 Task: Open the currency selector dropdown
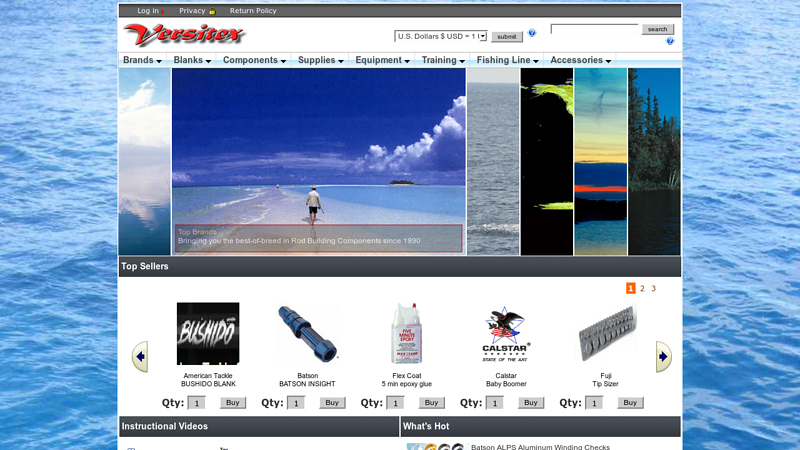pos(440,36)
